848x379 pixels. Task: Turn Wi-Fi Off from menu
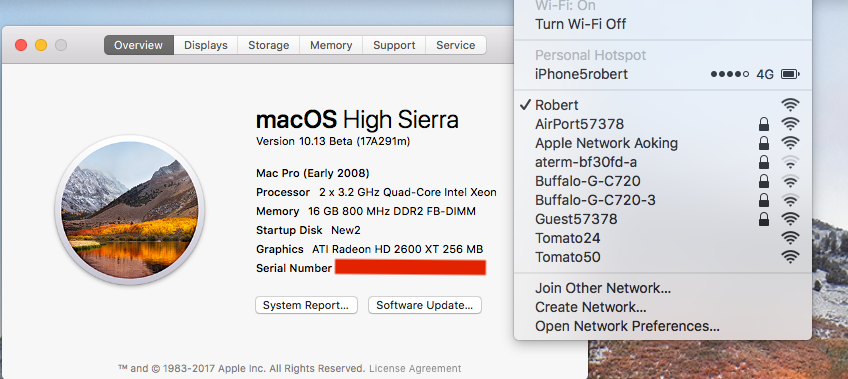click(662, 24)
